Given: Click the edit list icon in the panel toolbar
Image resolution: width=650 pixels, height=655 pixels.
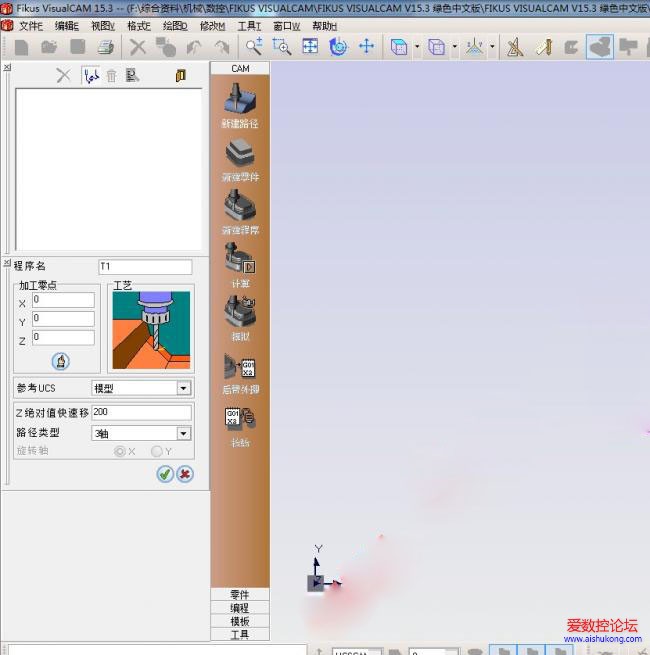Looking at the screenshot, I should click(132, 76).
